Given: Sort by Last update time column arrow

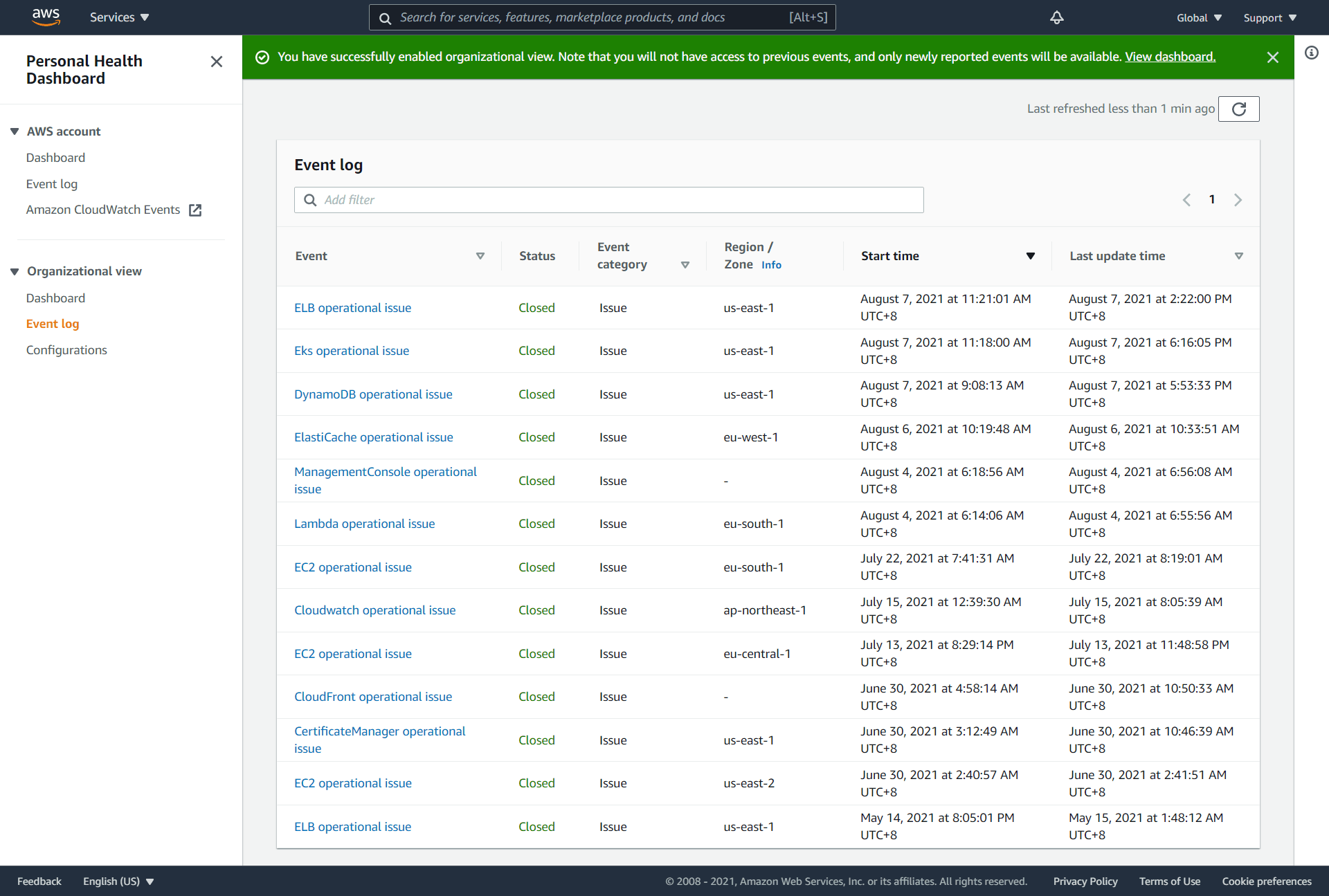Looking at the screenshot, I should [x=1238, y=256].
